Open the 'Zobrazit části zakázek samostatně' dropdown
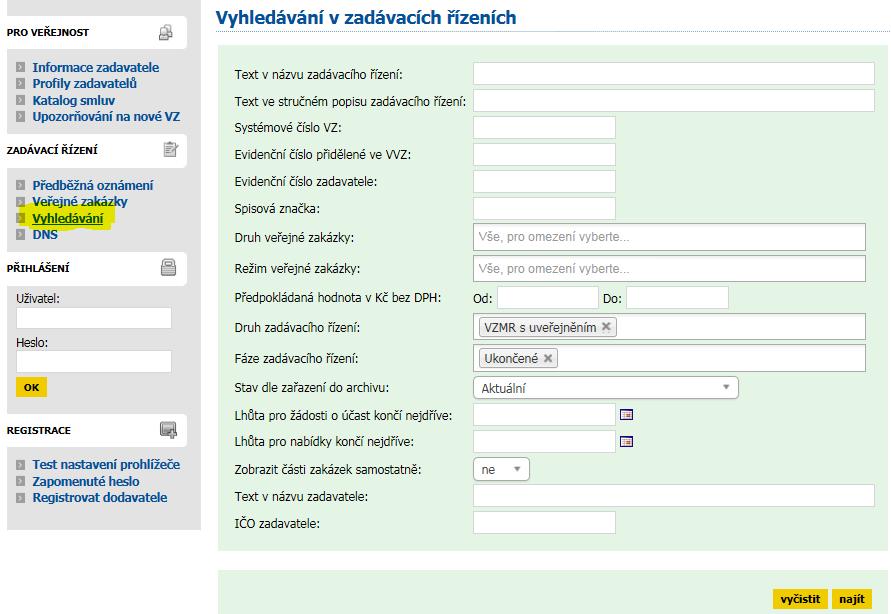 point(501,469)
